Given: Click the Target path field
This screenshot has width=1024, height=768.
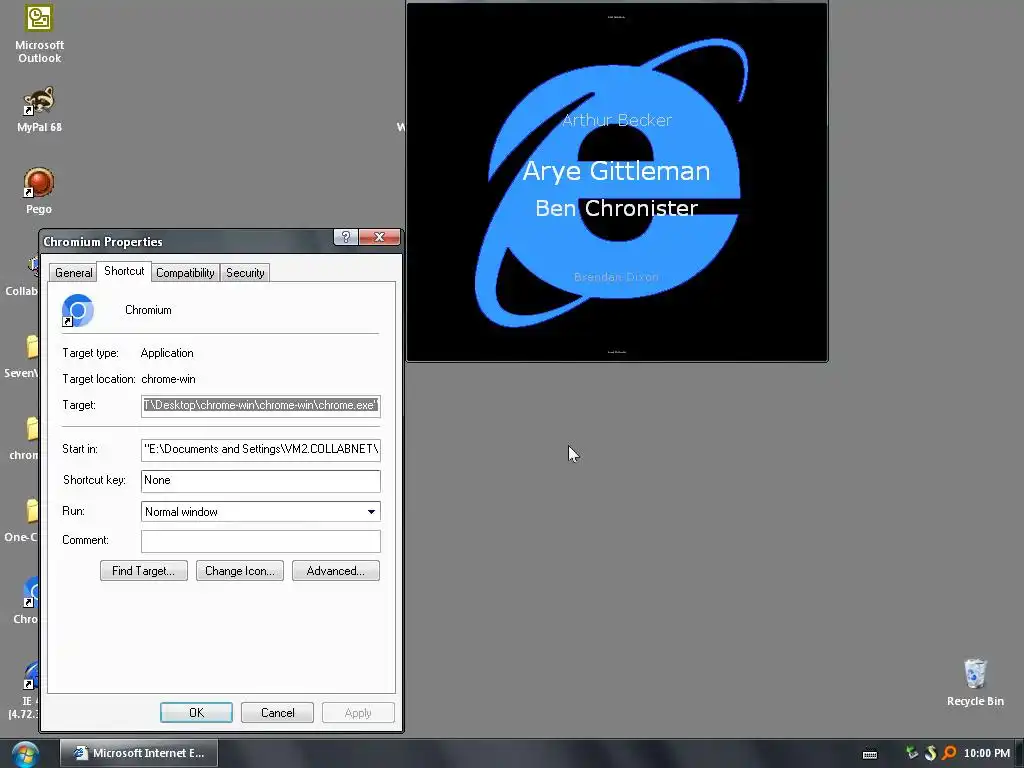Looking at the screenshot, I should [261, 406].
